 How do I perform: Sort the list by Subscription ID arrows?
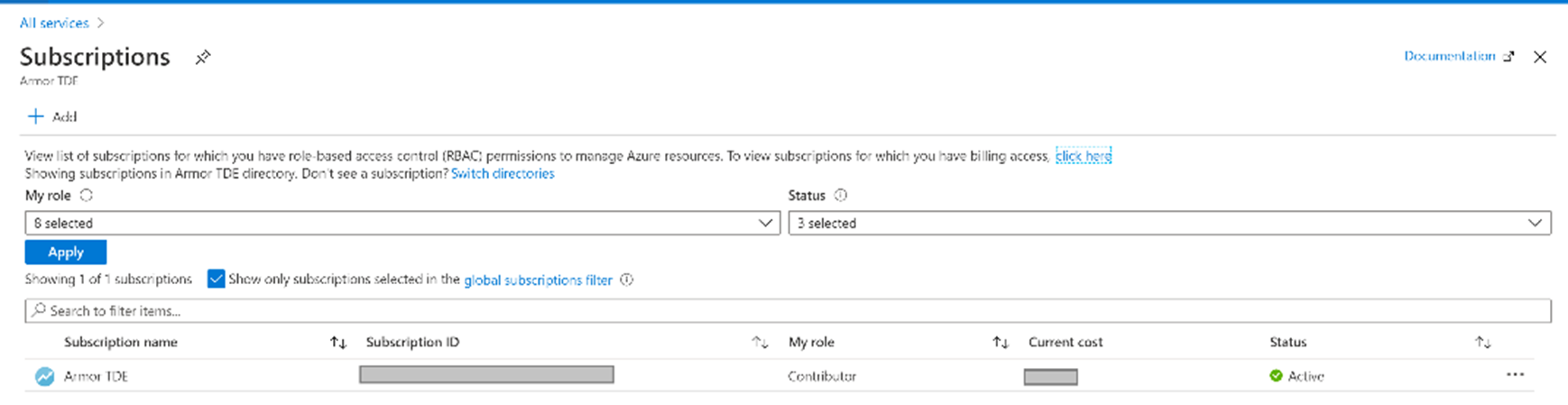pyautogui.click(x=760, y=342)
